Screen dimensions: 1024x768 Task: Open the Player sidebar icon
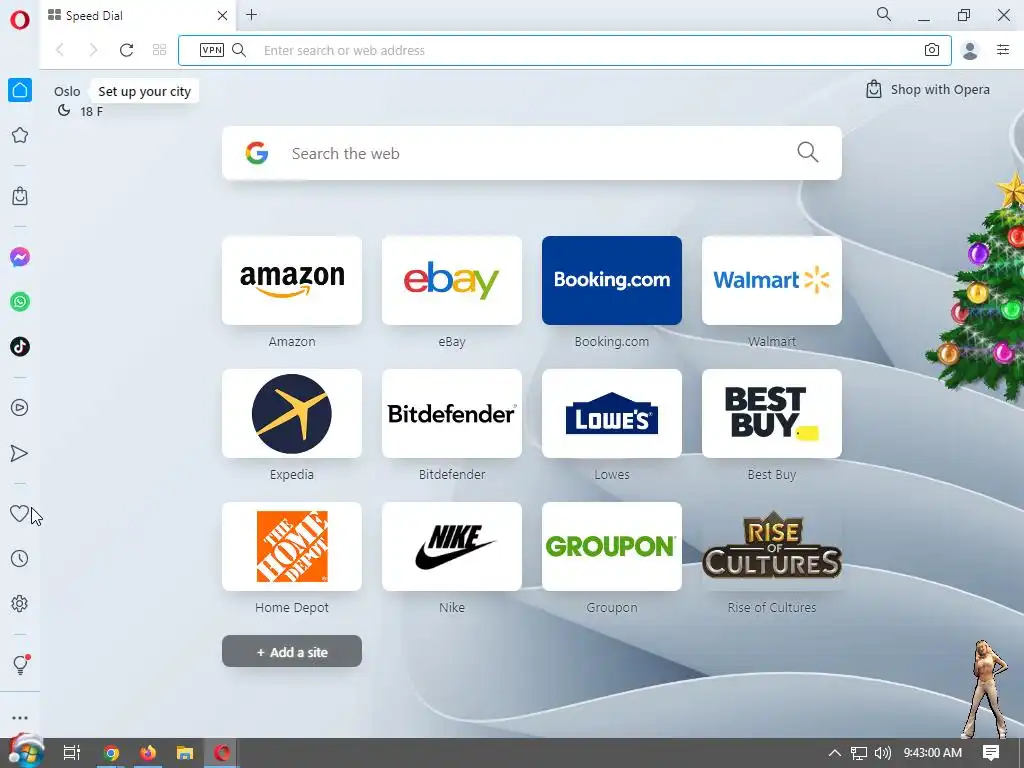coord(20,408)
